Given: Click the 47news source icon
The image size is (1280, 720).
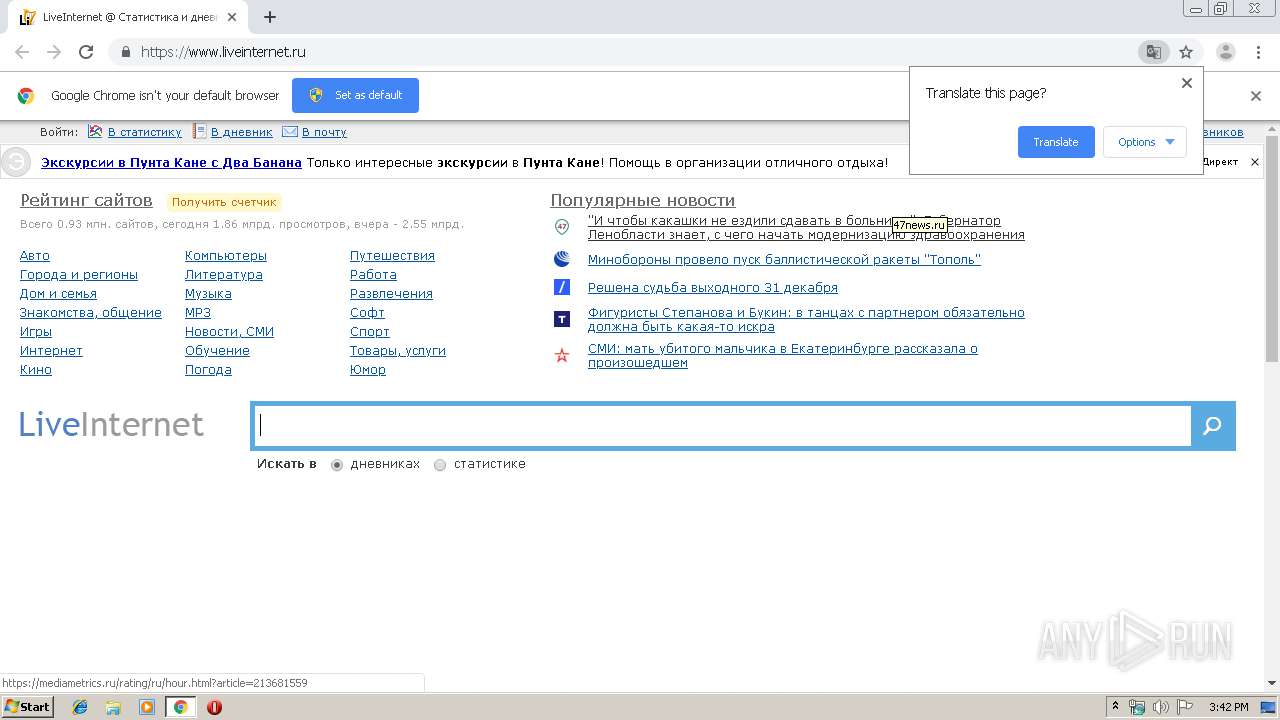Looking at the screenshot, I should (x=562, y=227).
